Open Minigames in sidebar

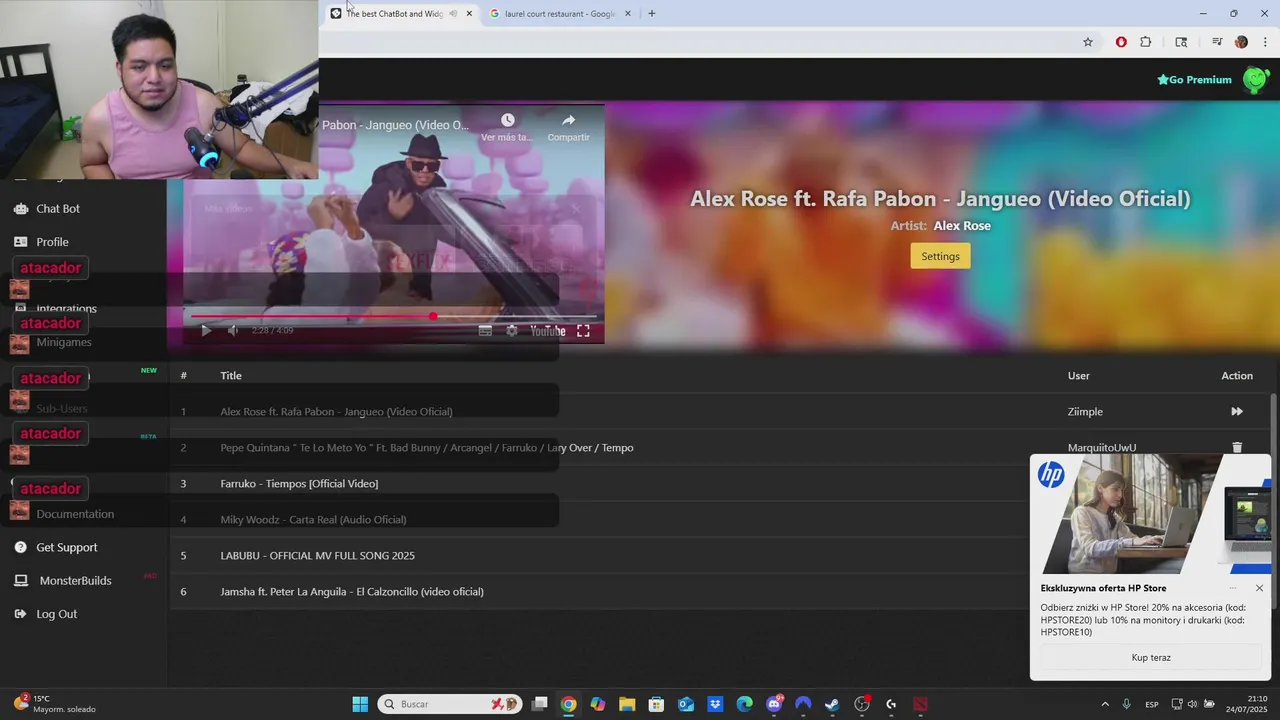click(x=64, y=342)
